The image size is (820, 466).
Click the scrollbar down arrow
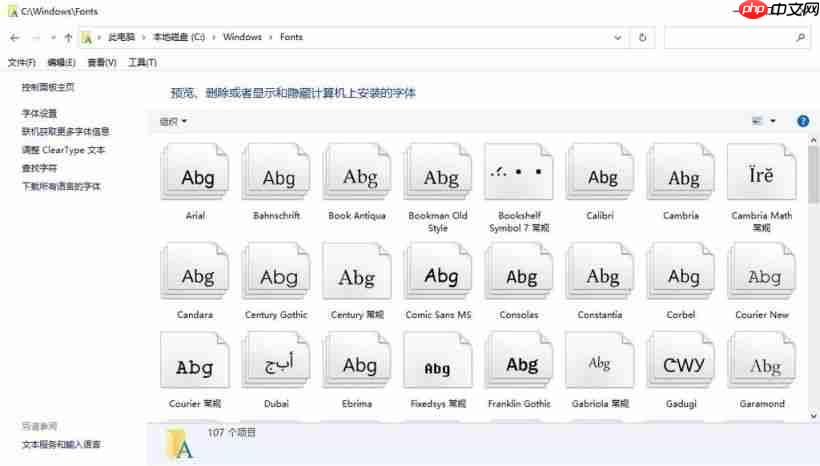813,416
